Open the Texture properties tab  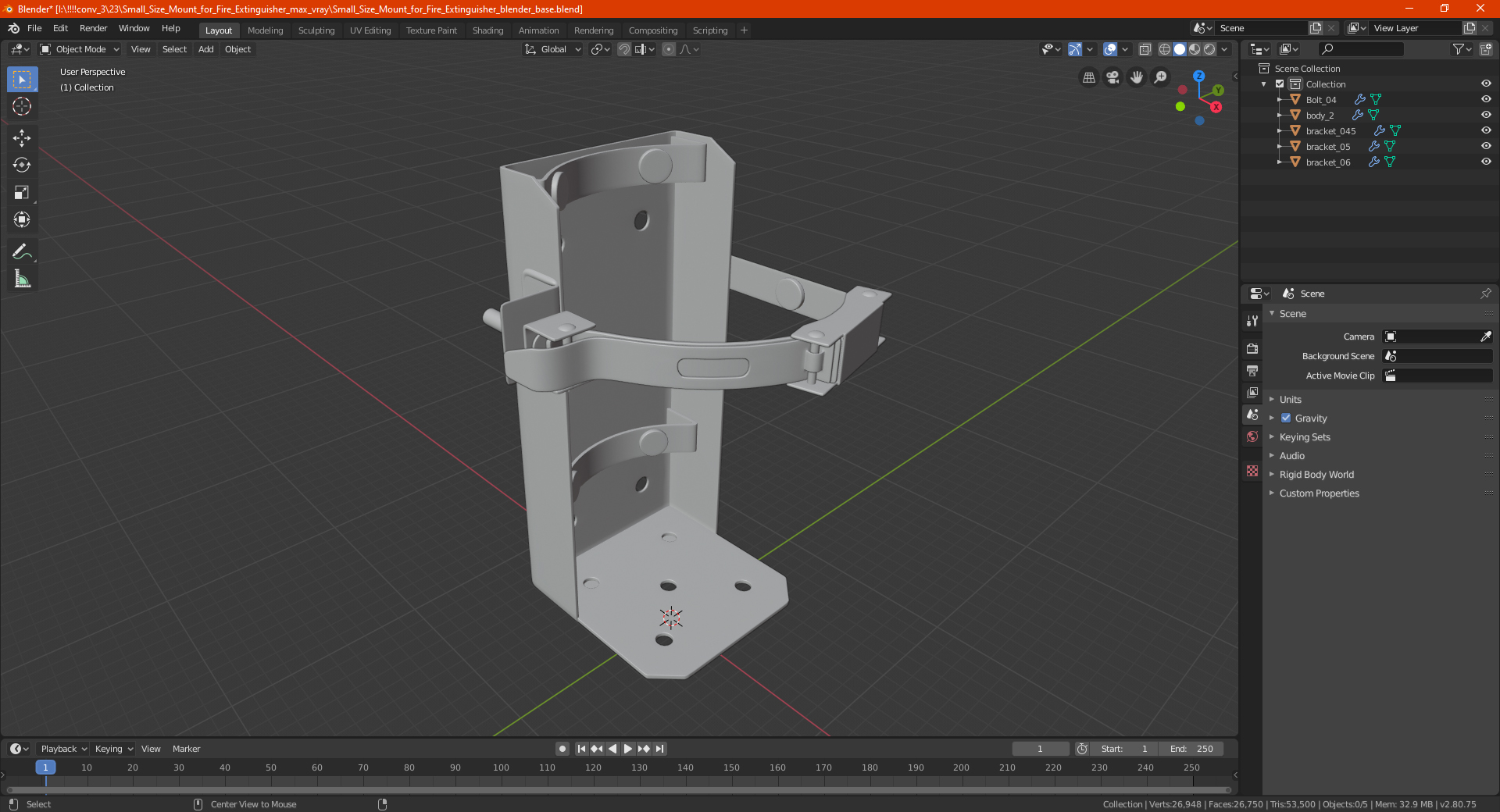[x=1252, y=471]
